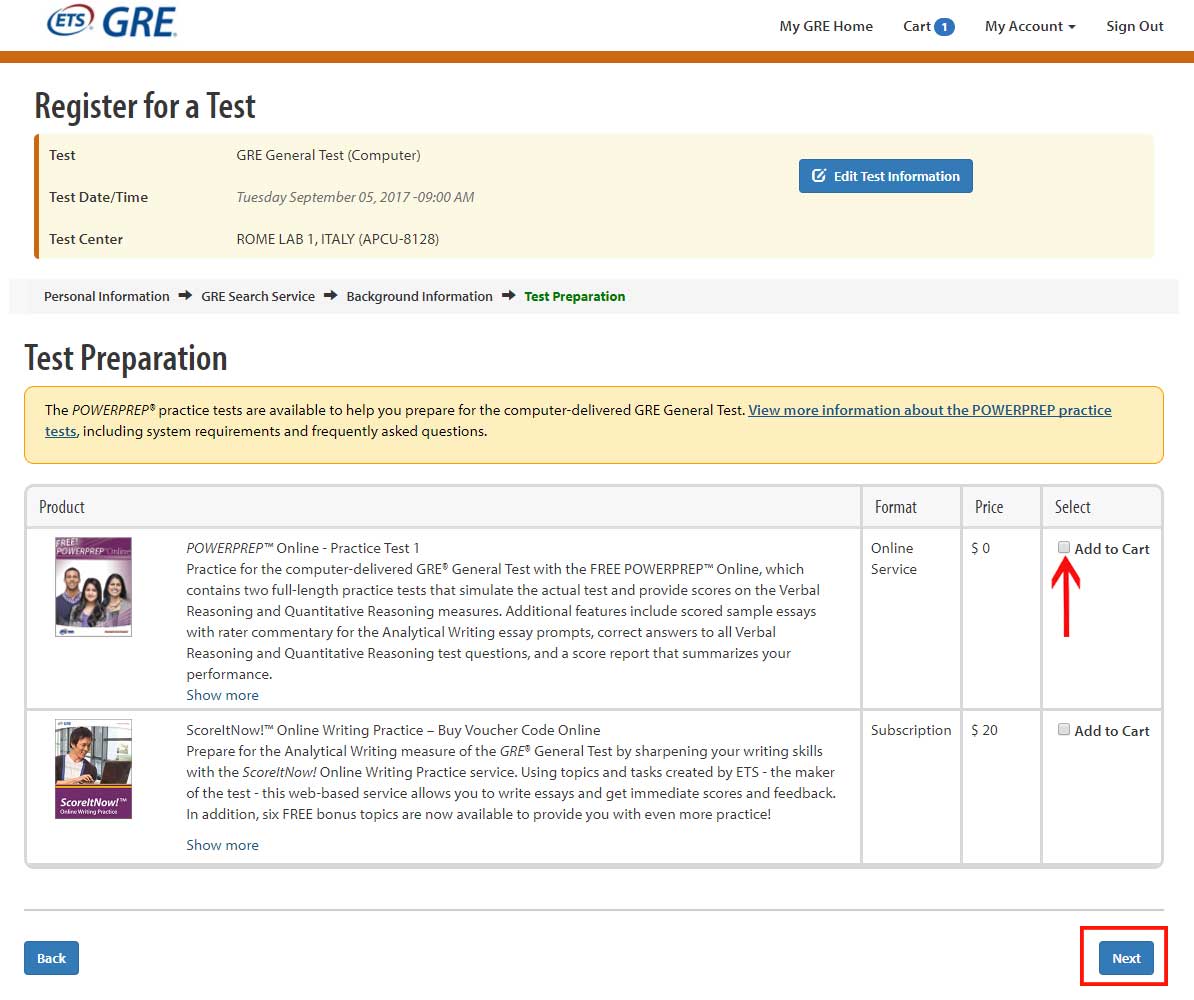The image size is (1194, 1000).
Task: Click the Back button
Action: (51, 958)
